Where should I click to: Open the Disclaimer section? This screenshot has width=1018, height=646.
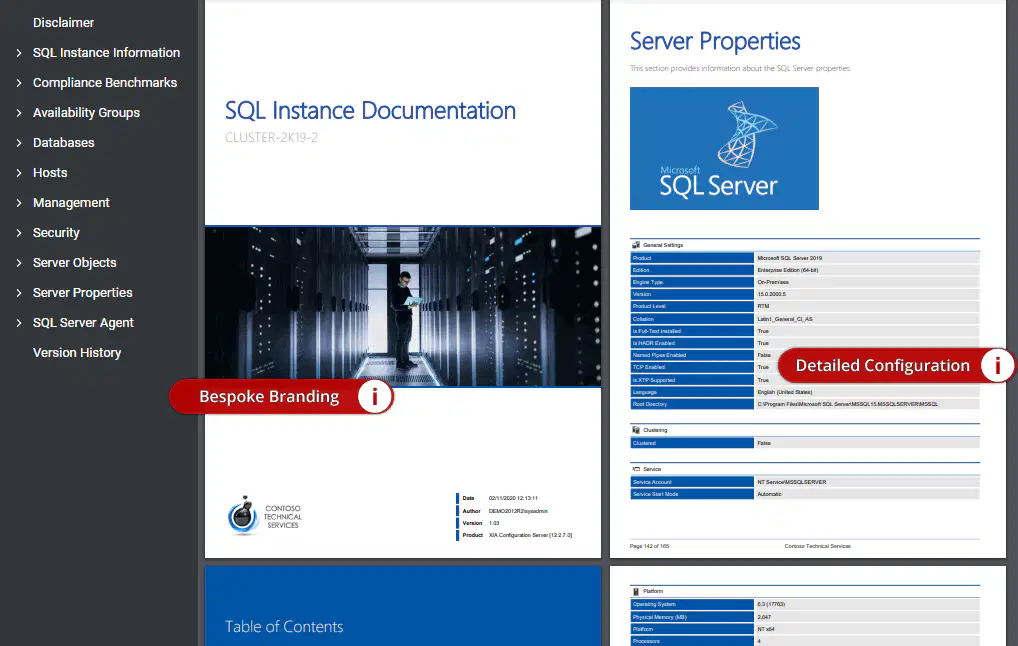[64, 23]
